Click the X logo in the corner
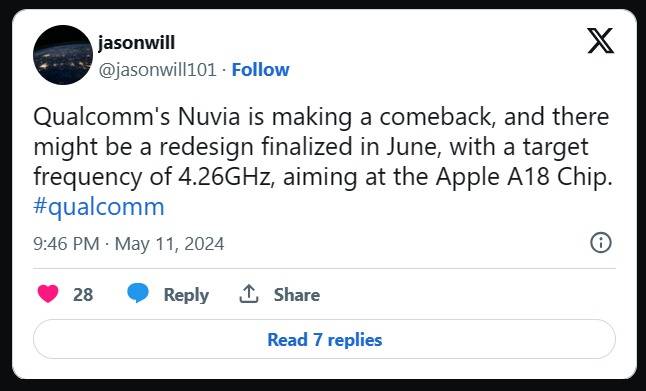This screenshot has height=391, width=646. [x=601, y=41]
